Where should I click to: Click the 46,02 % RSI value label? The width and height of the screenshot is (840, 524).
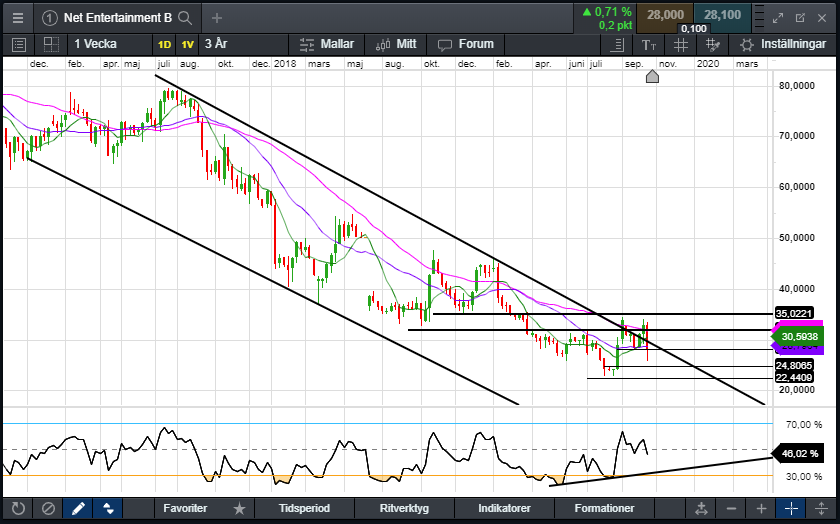(x=799, y=454)
